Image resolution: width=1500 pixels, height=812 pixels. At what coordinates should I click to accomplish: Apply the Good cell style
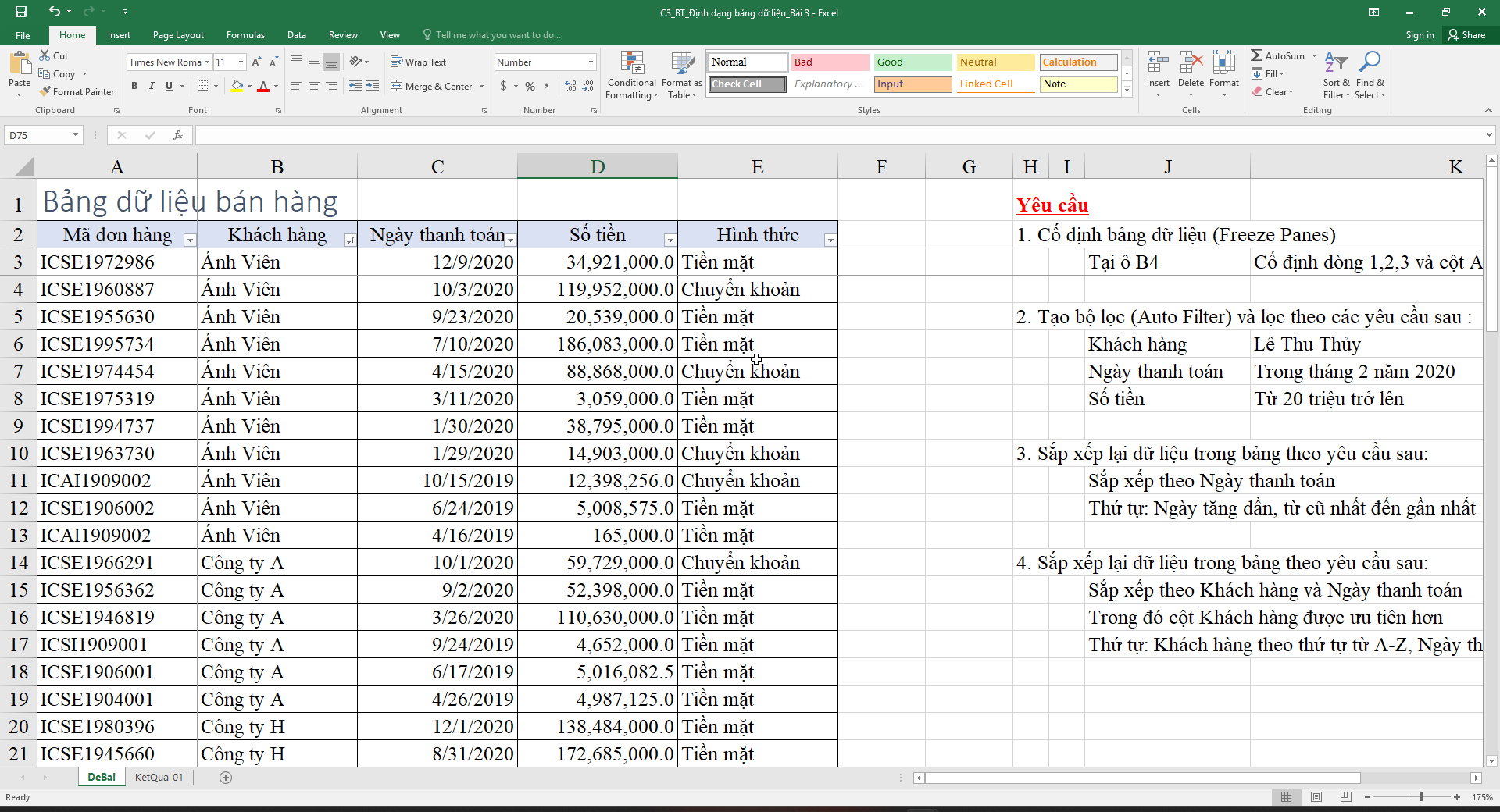pos(912,62)
